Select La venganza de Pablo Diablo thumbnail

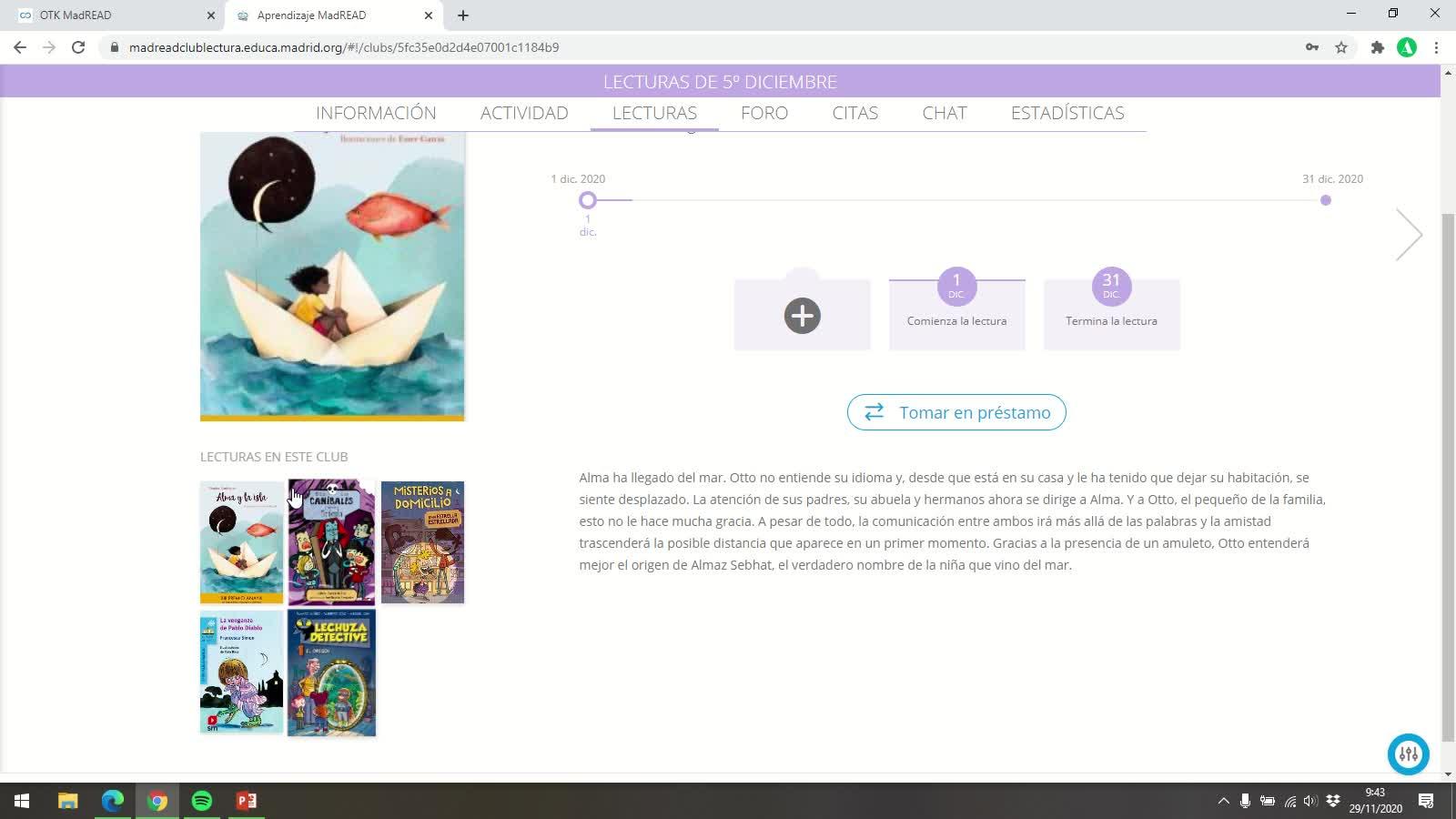coord(241,672)
